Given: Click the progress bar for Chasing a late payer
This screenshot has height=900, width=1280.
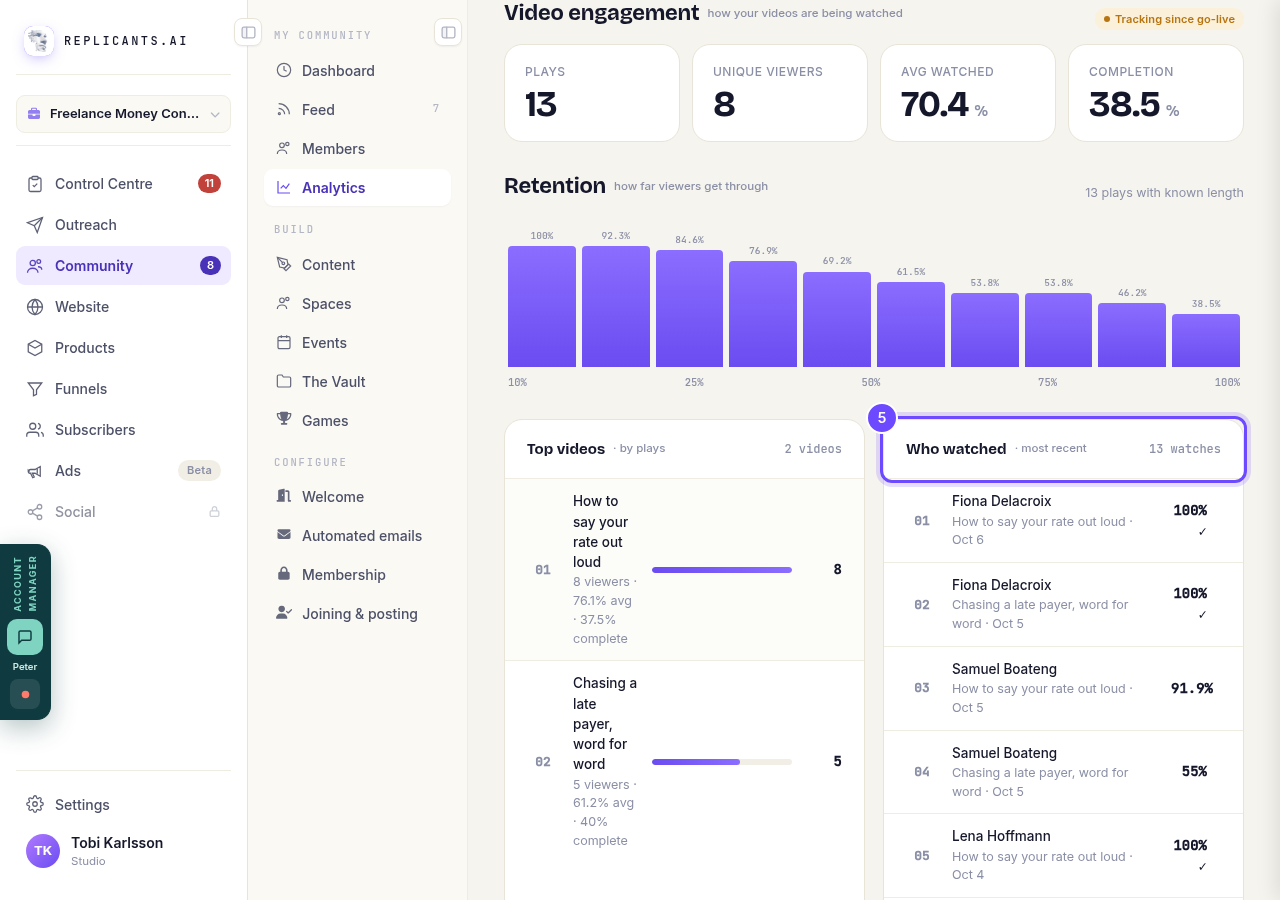Looking at the screenshot, I should [x=722, y=762].
